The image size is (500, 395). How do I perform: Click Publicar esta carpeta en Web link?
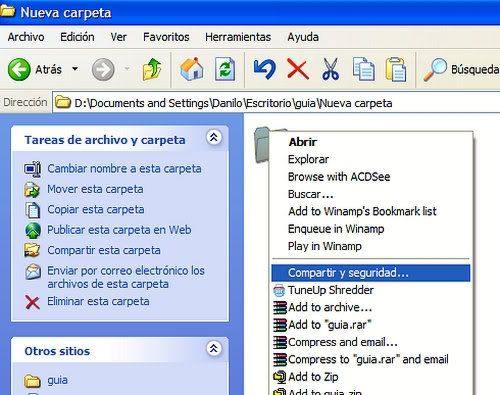pyautogui.click(x=119, y=230)
